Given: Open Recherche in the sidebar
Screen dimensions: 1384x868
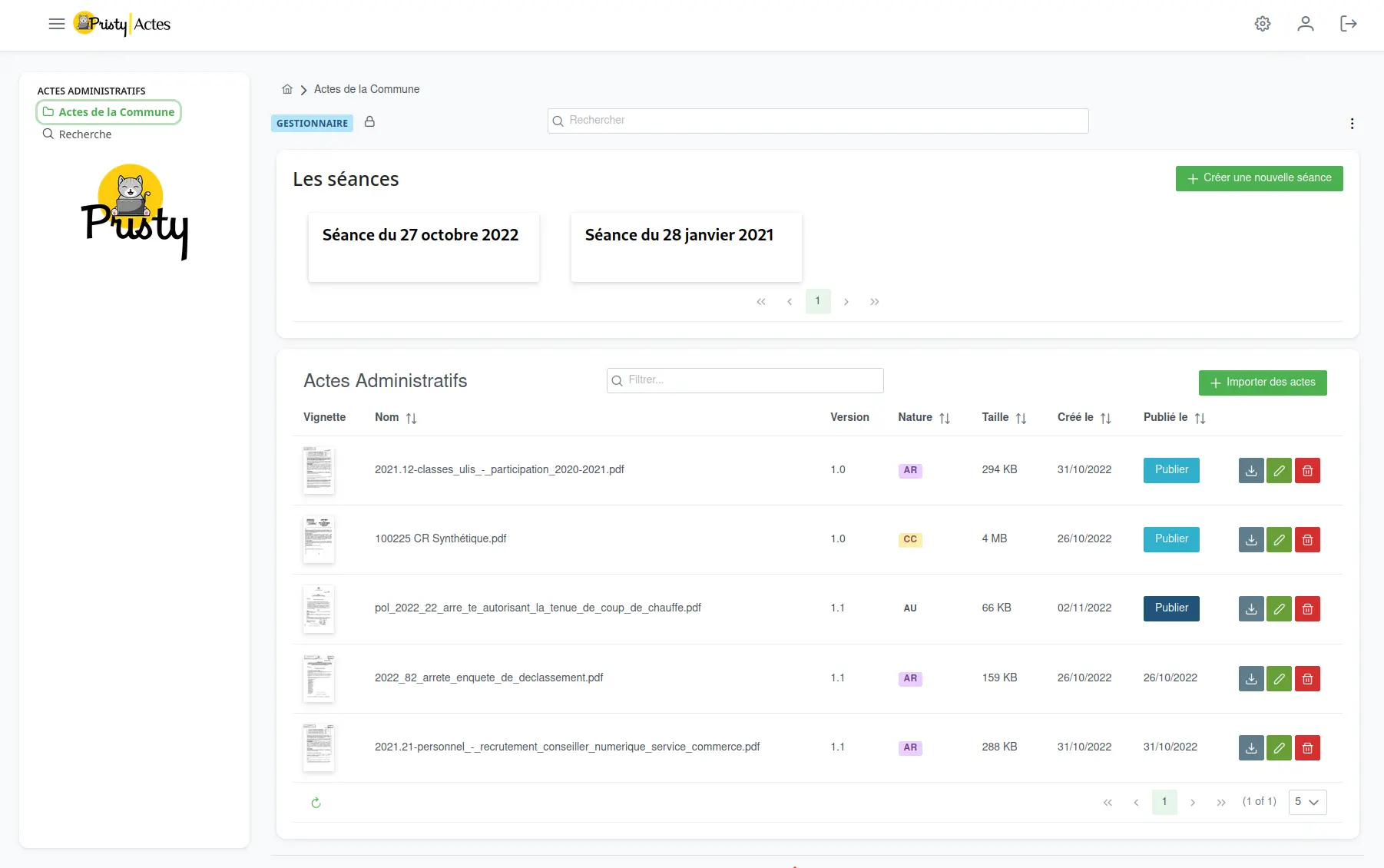Looking at the screenshot, I should point(77,134).
